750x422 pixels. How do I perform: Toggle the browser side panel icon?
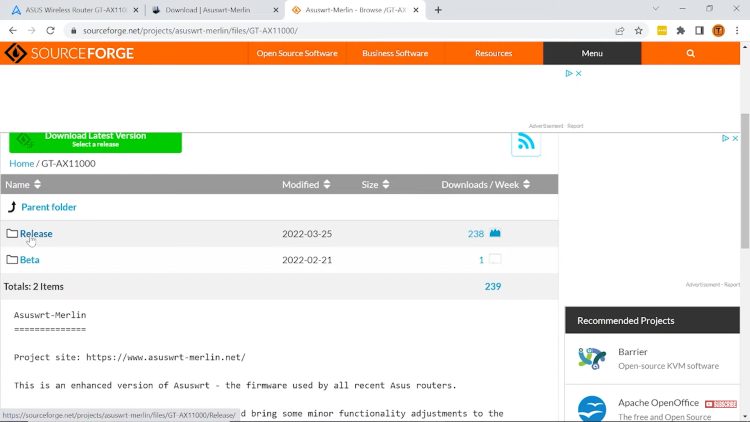699,31
